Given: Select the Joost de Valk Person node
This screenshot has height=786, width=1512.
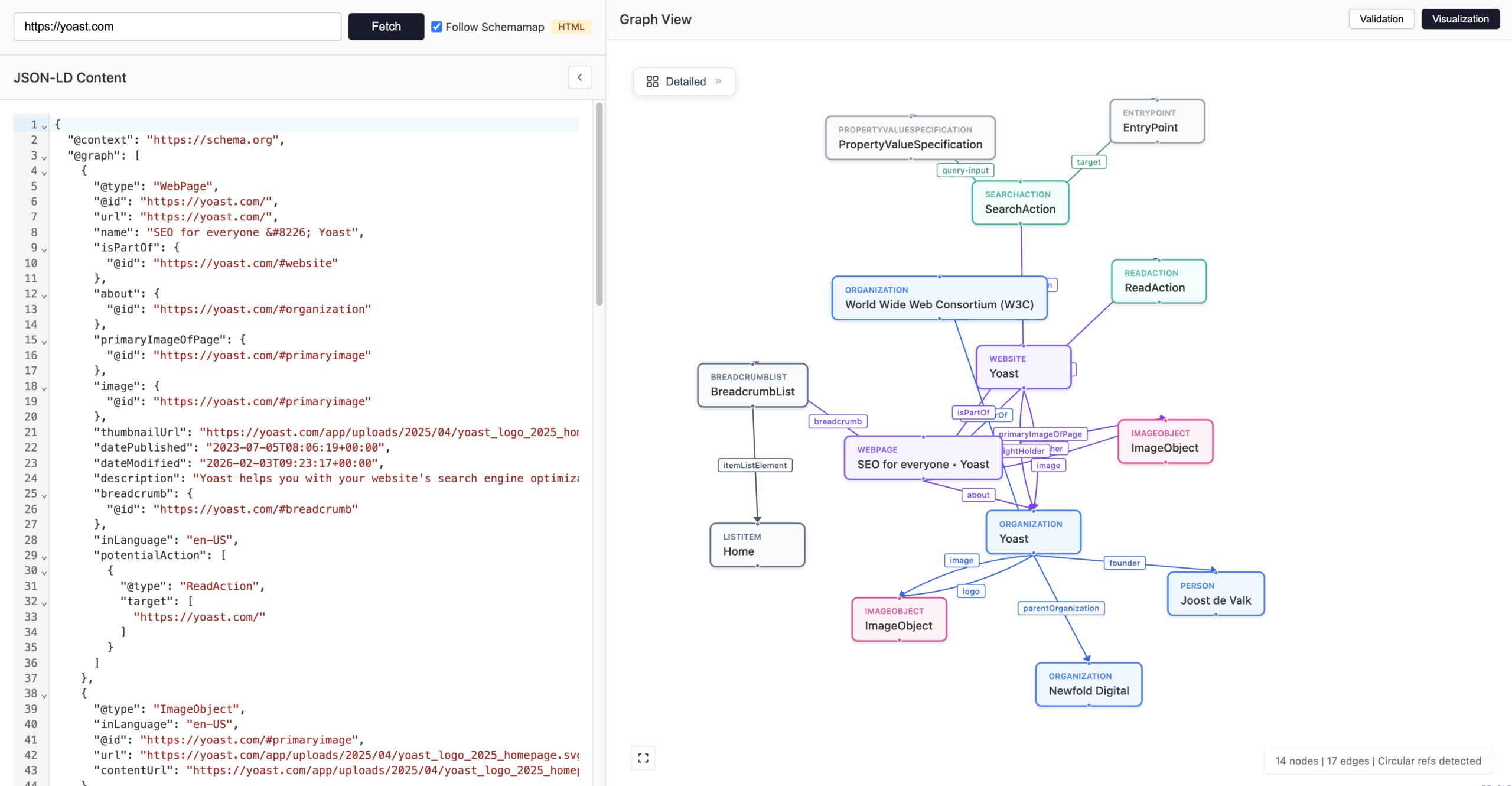Looking at the screenshot, I should pyautogui.click(x=1215, y=594).
